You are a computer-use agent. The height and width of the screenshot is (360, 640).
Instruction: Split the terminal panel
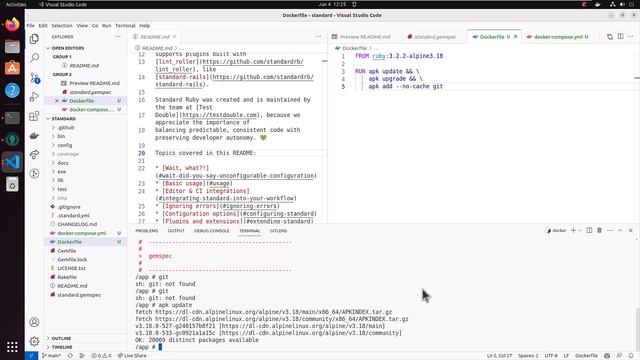(589, 231)
